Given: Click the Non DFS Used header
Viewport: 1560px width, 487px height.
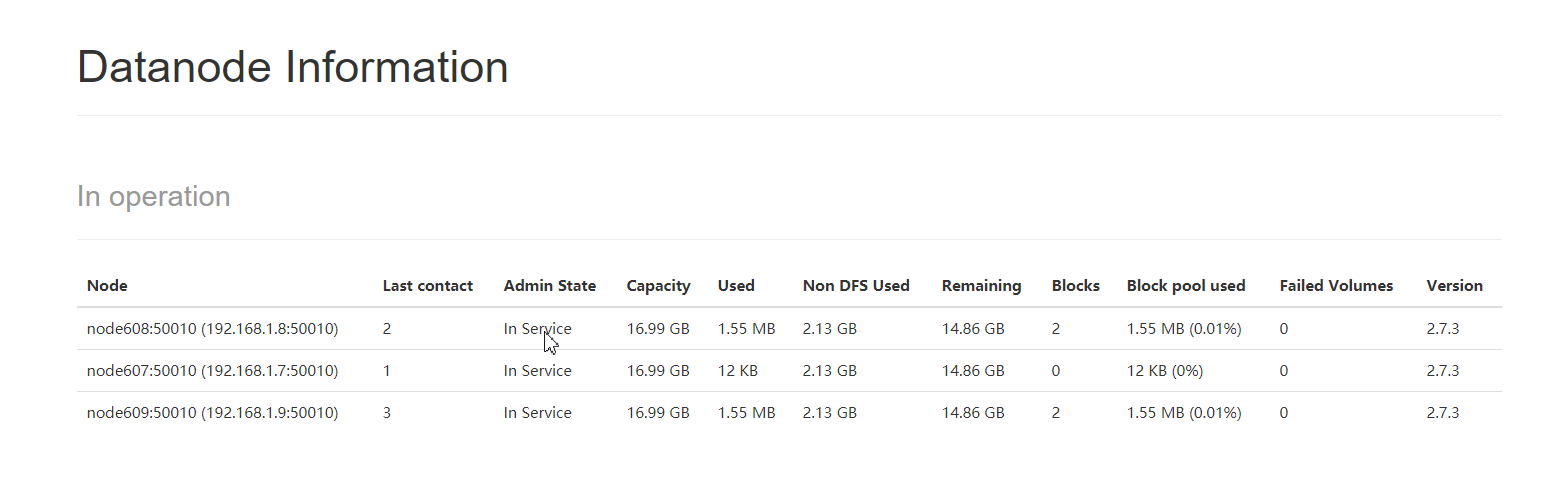Looking at the screenshot, I should 855,286.
